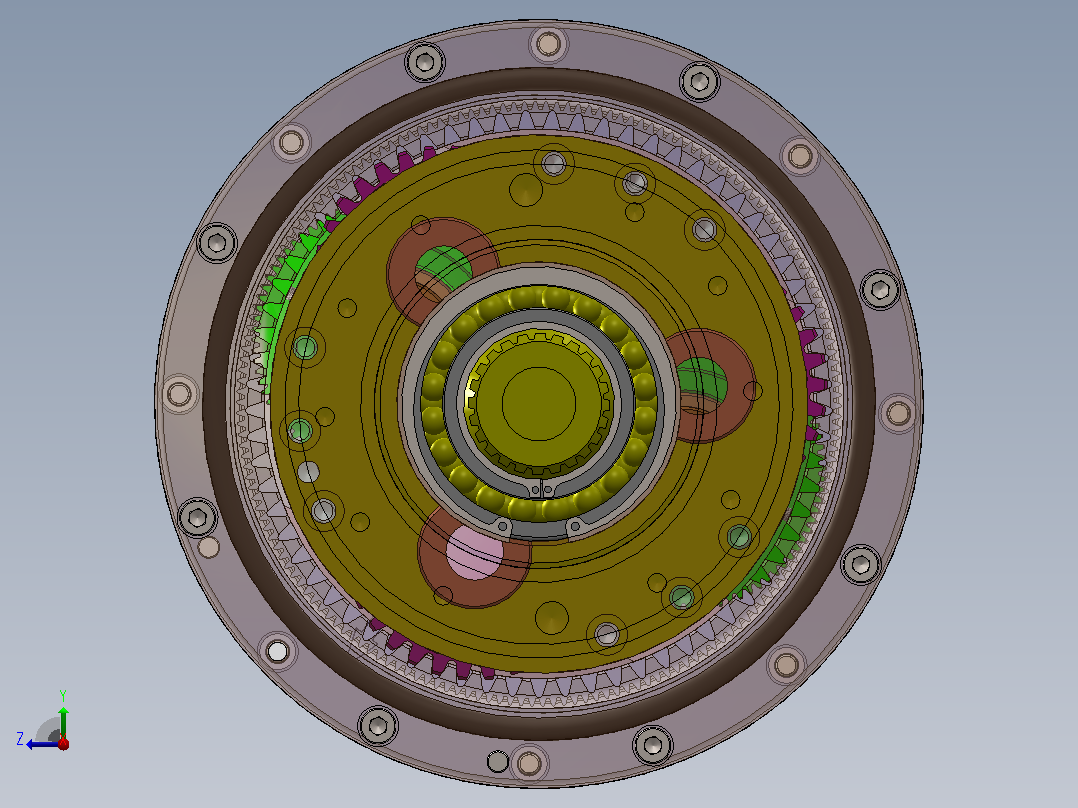1078x808 pixels.
Task: Click the blue Z axis arrow of the triad
Action: 41,744
